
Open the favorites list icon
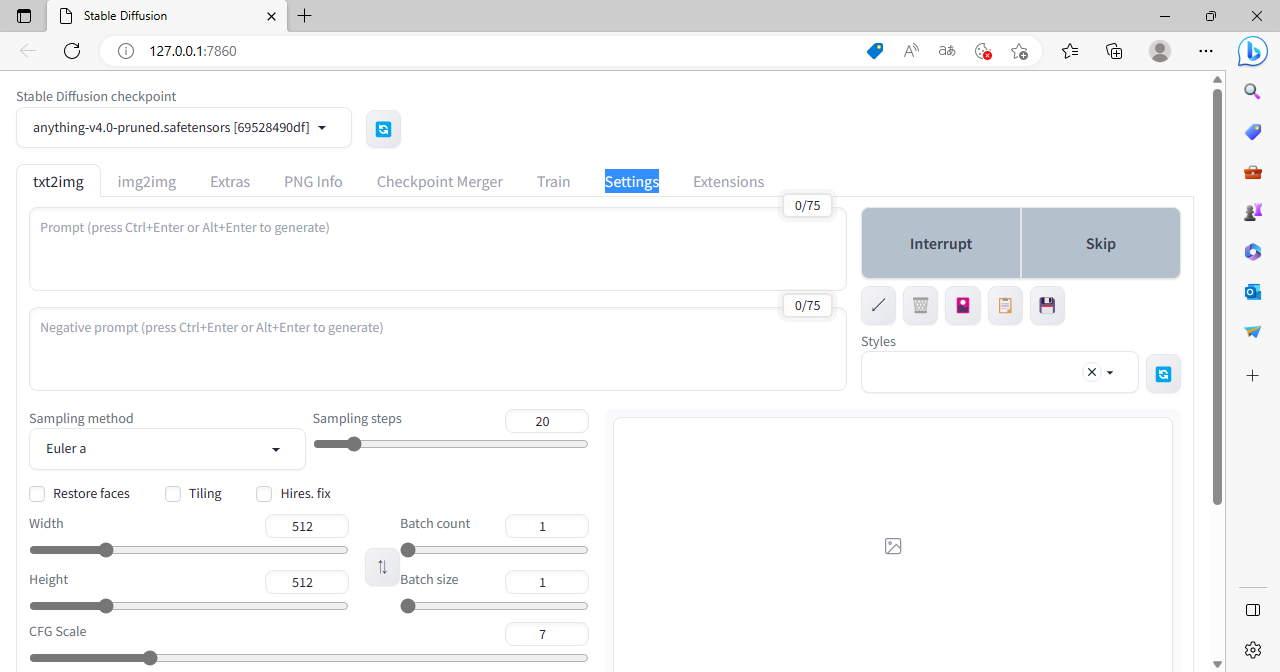point(1070,51)
